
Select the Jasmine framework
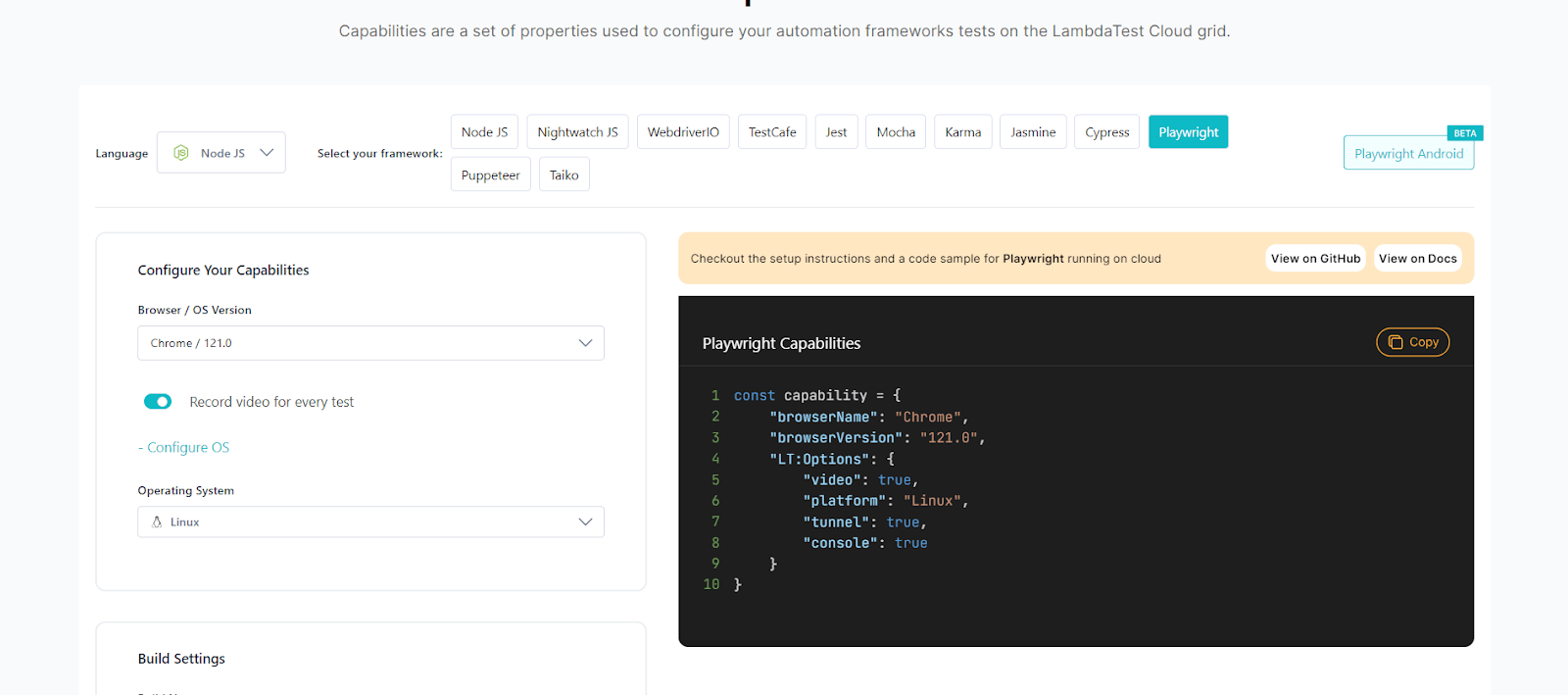point(1033,132)
